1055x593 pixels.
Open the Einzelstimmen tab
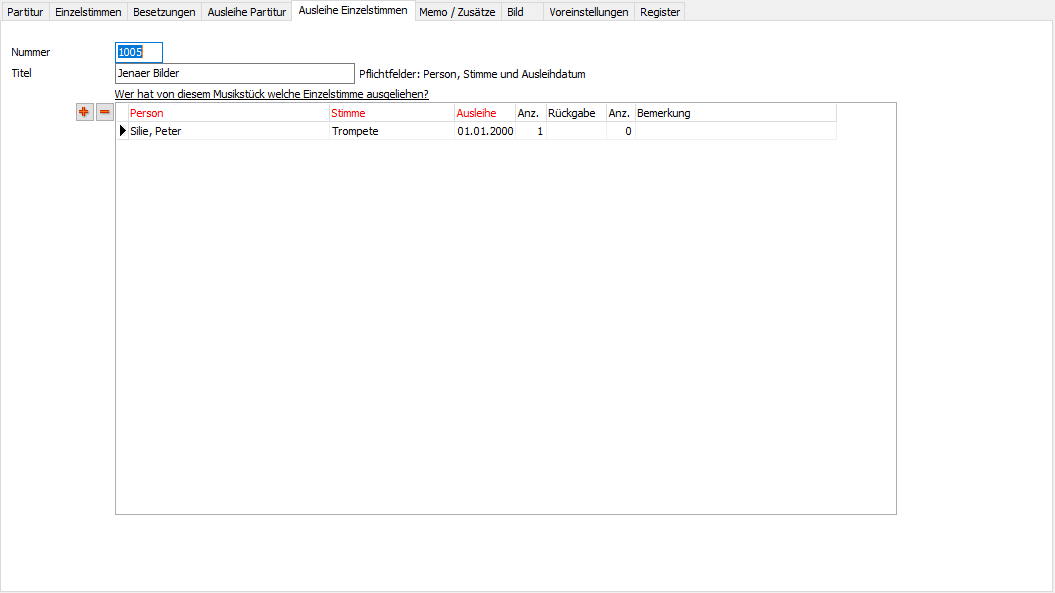[x=88, y=12]
